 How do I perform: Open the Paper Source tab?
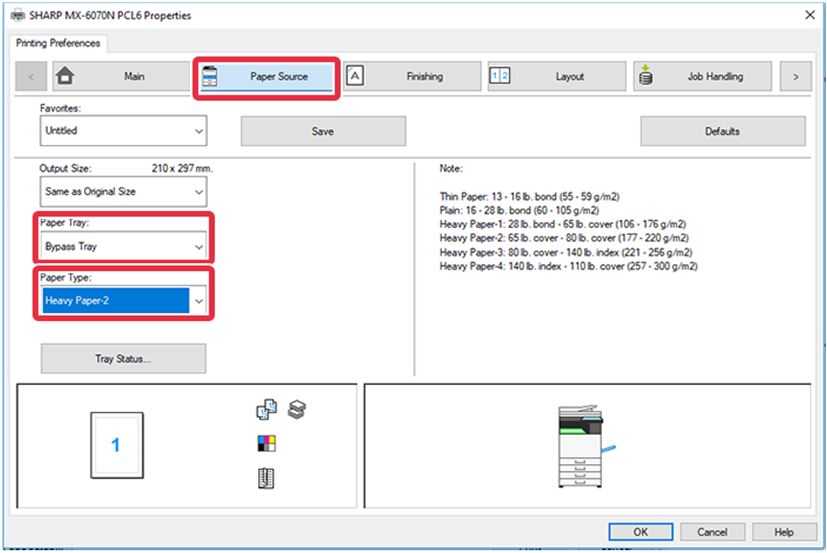point(266,76)
